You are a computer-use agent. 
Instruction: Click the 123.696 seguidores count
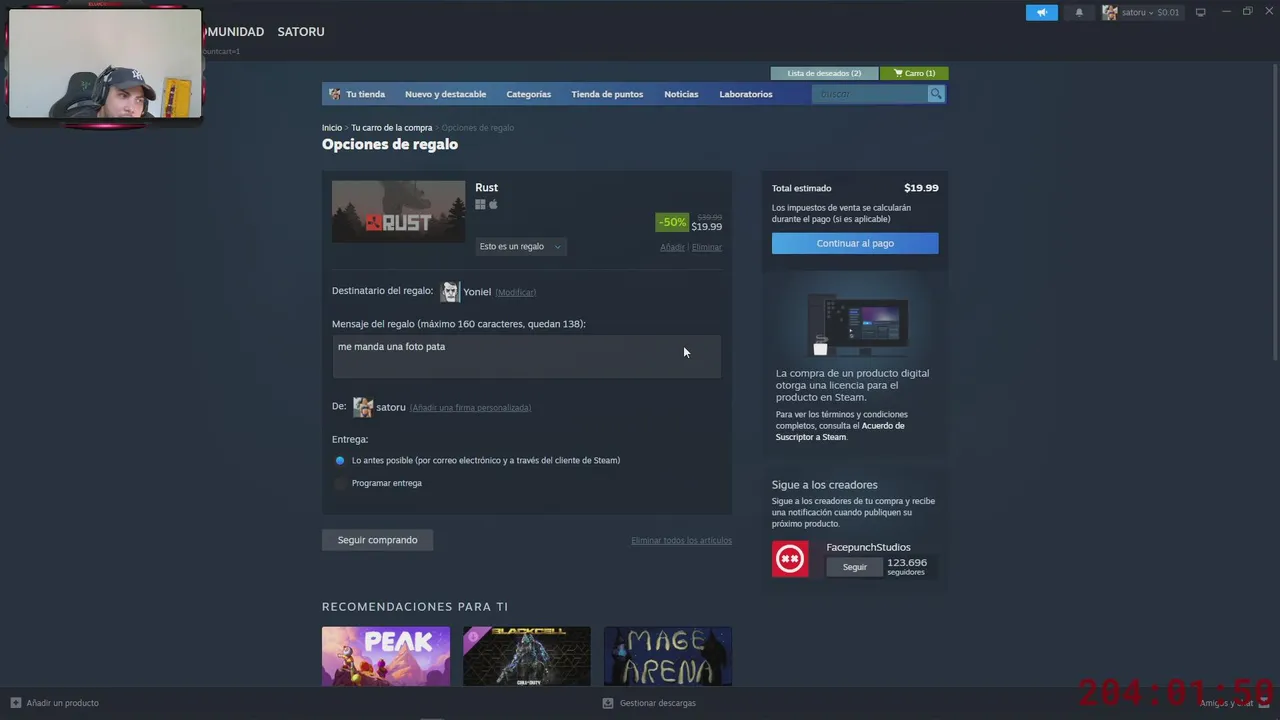(907, 567)
